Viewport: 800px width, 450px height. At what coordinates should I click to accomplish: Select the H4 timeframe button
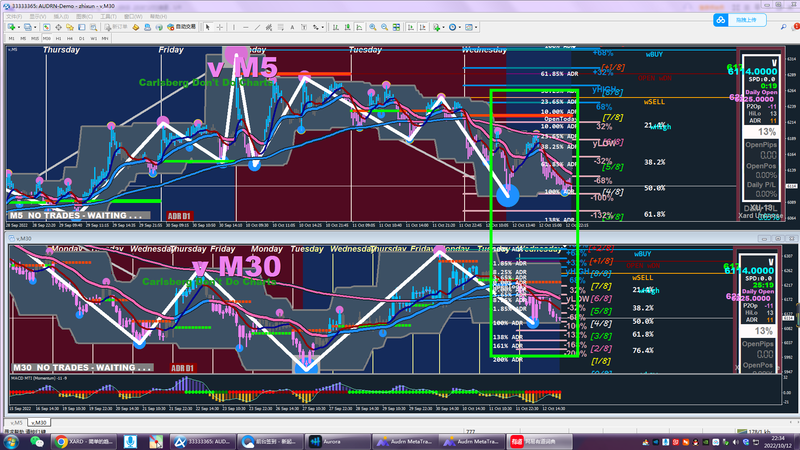pos(70,38)
